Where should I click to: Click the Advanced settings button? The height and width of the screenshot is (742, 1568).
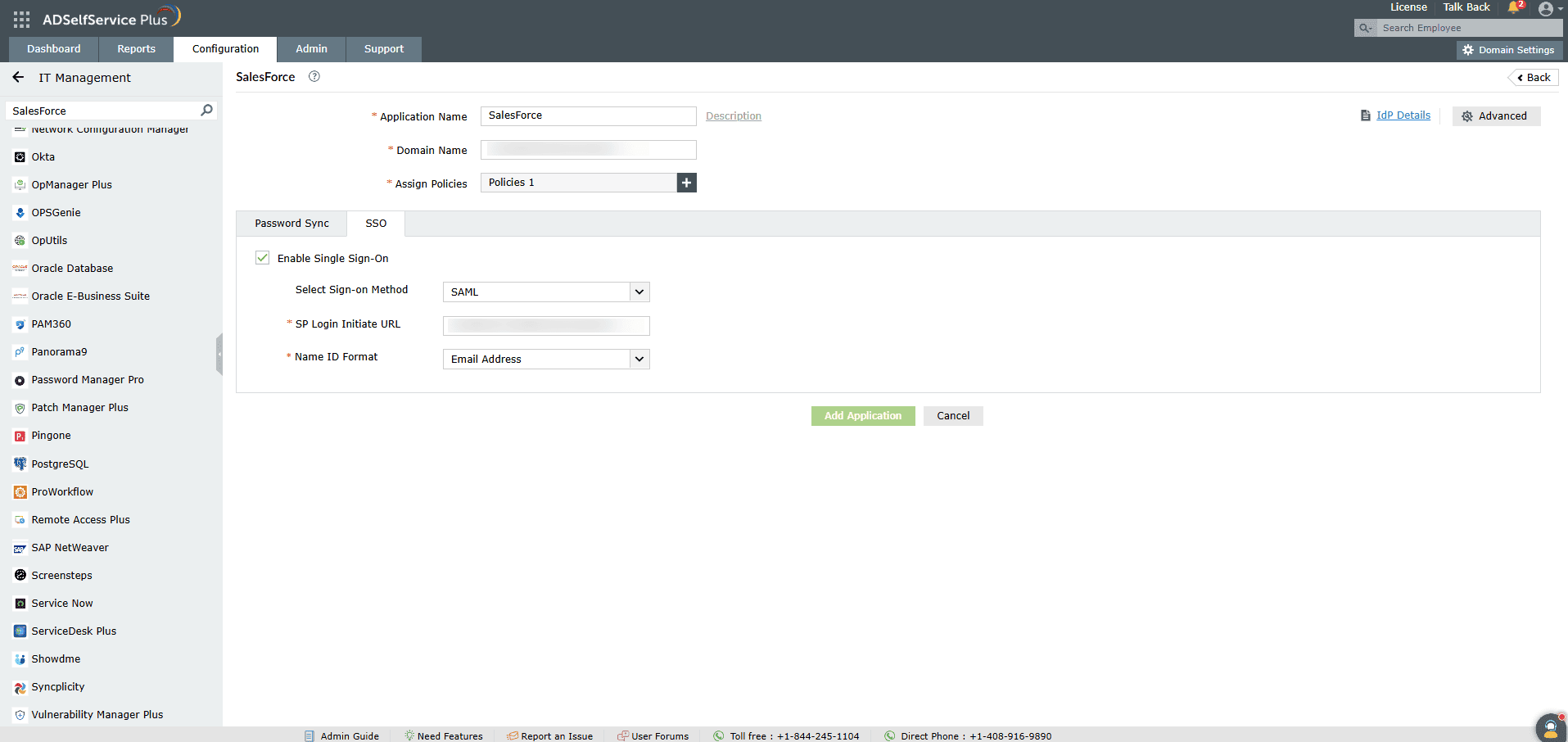click(x=1496, y=116)
